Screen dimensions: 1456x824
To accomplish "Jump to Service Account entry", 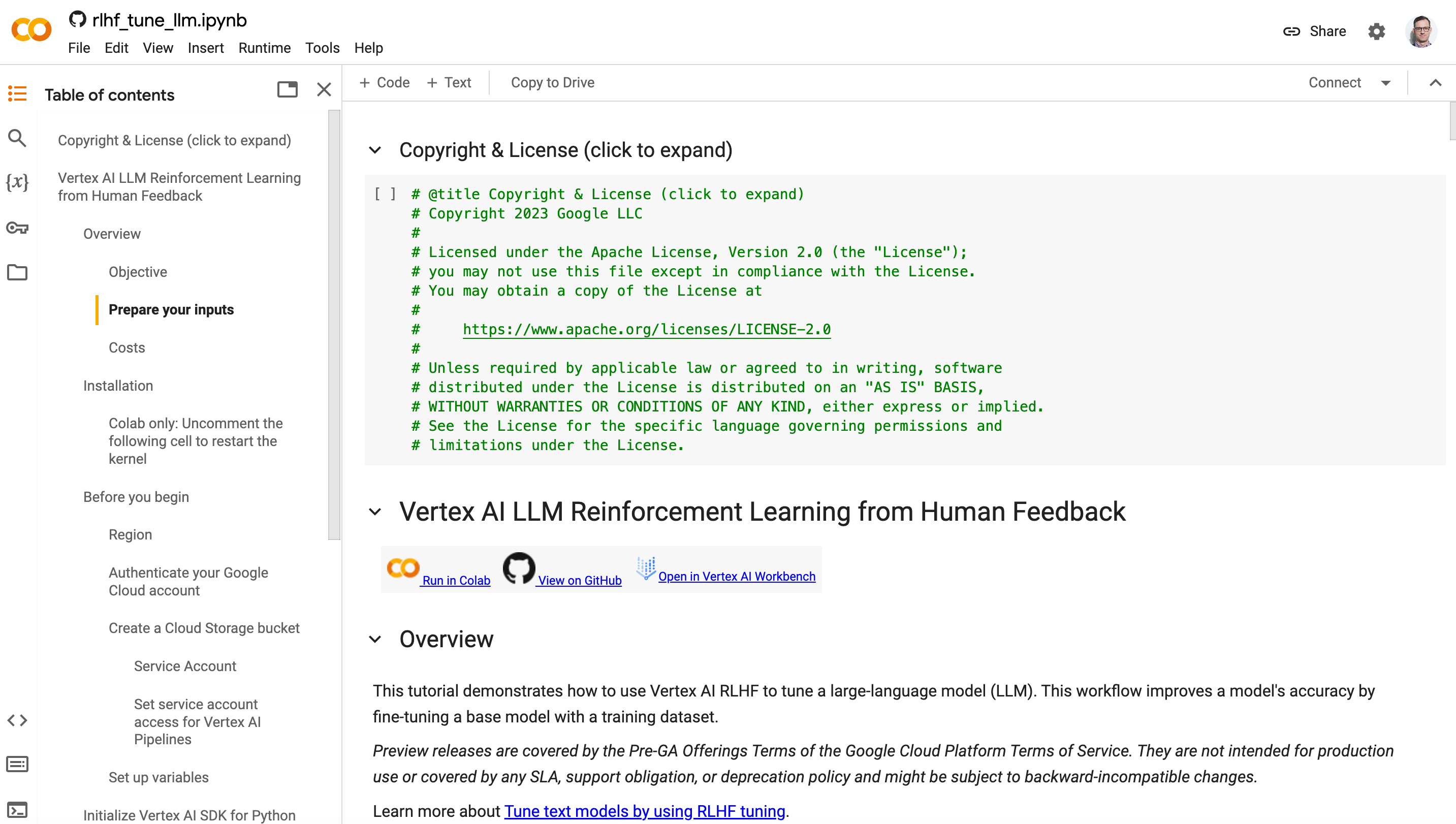I will tap(185, 666).
